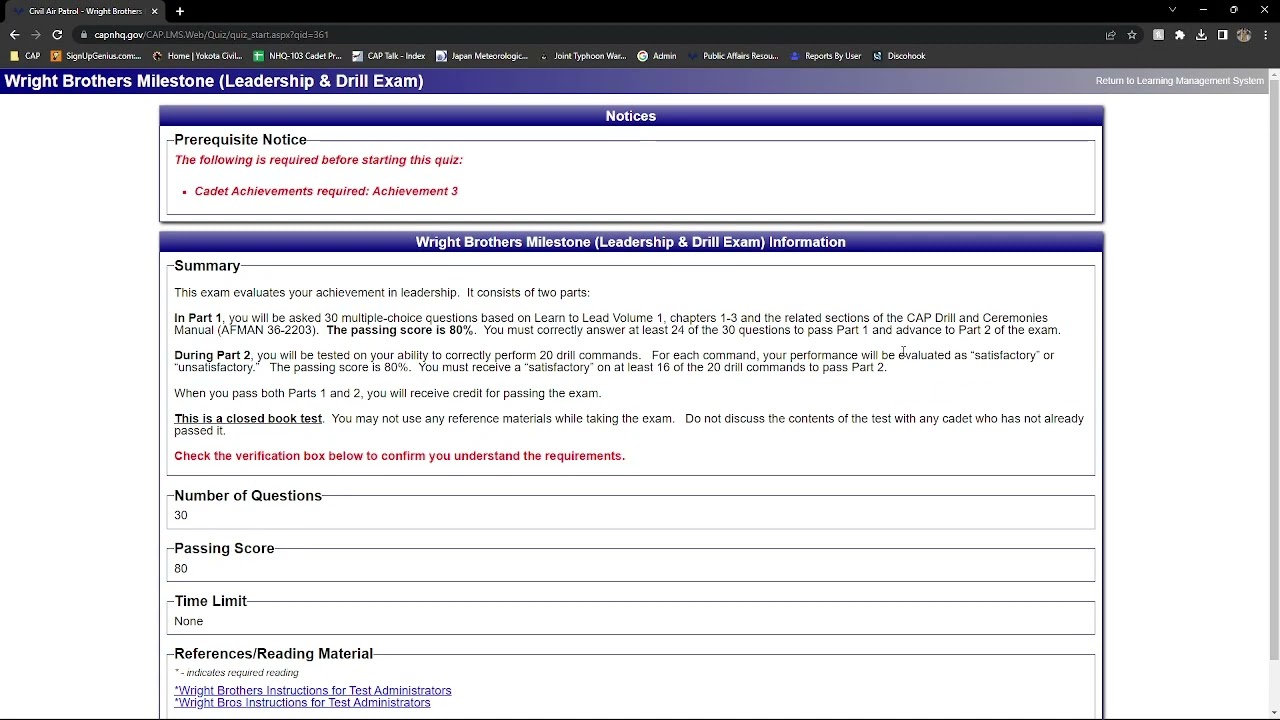Open Wright Brothers Instructions for Test Administrators link
The image size is (1280, 720).
(x=313, y=691)
